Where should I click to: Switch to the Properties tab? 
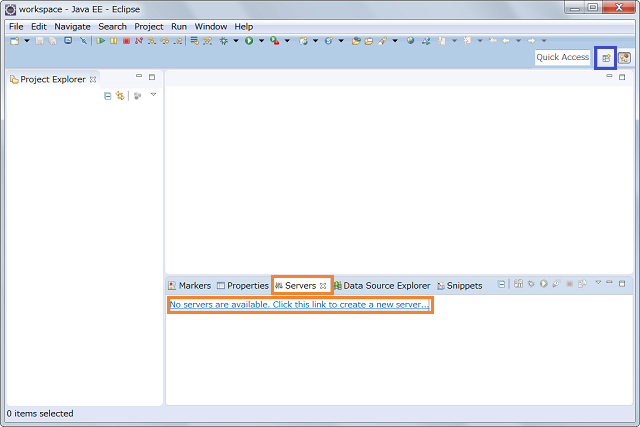(x=242, y=286)
